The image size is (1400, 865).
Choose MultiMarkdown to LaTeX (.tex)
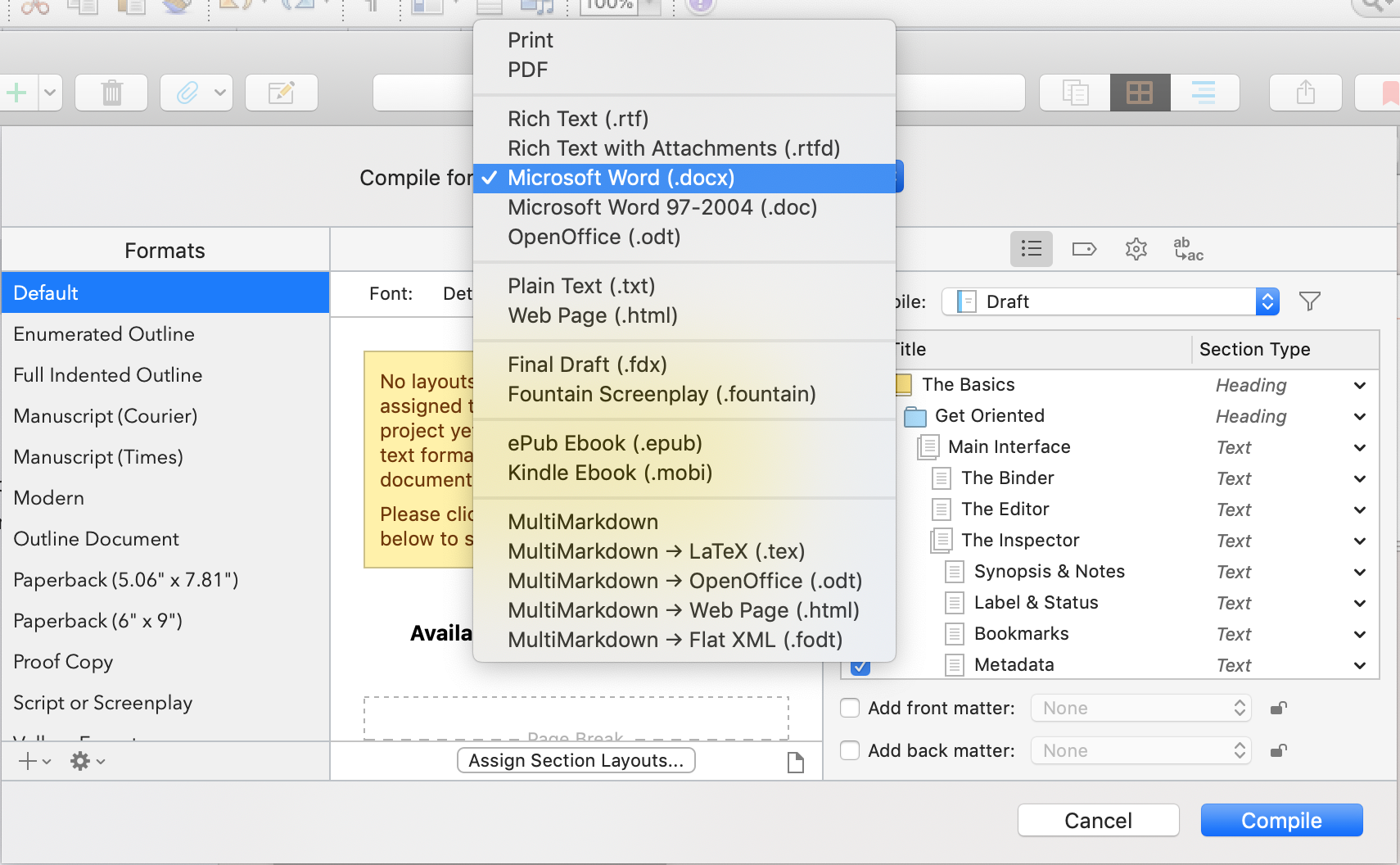tap(684, 551)
